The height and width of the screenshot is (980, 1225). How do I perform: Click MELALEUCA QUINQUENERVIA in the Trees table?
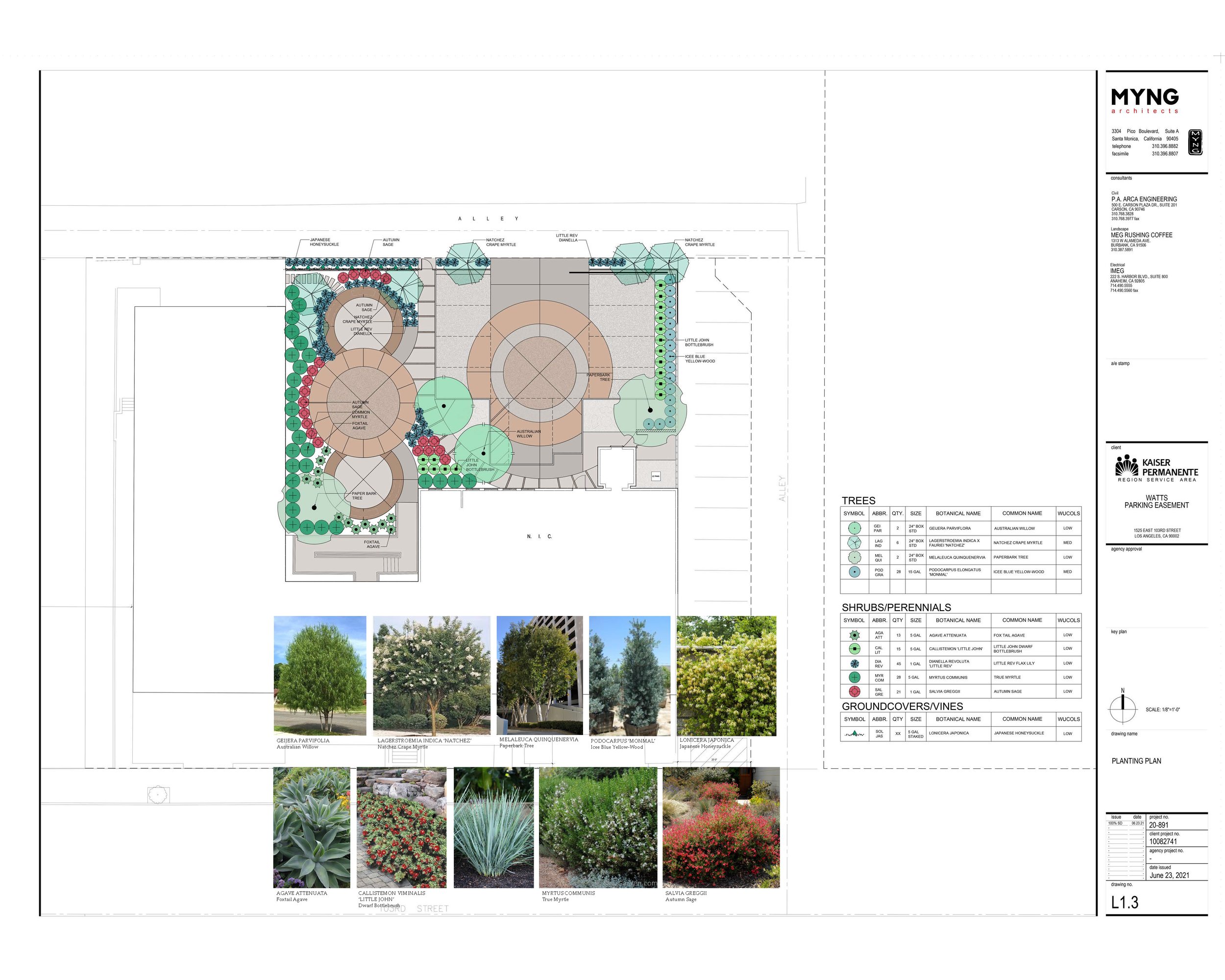click(x=957, y=557)
